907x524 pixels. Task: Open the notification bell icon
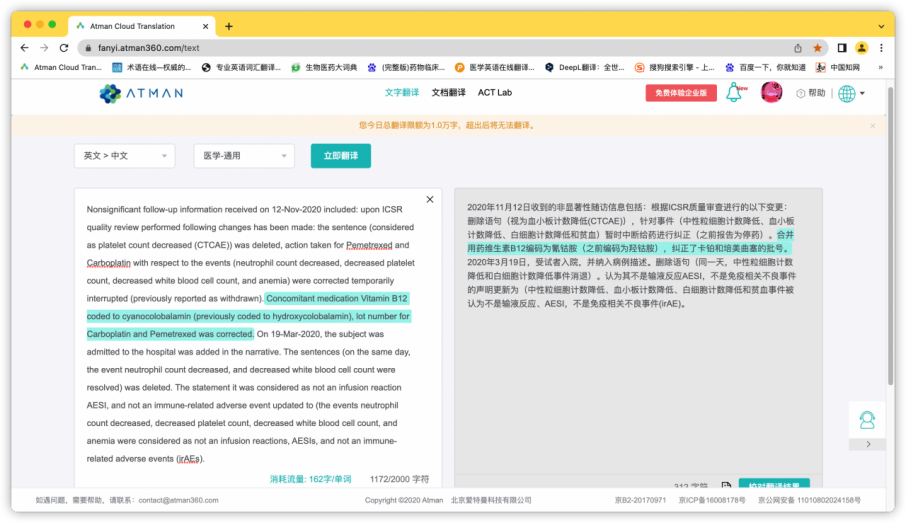point(735,93)
